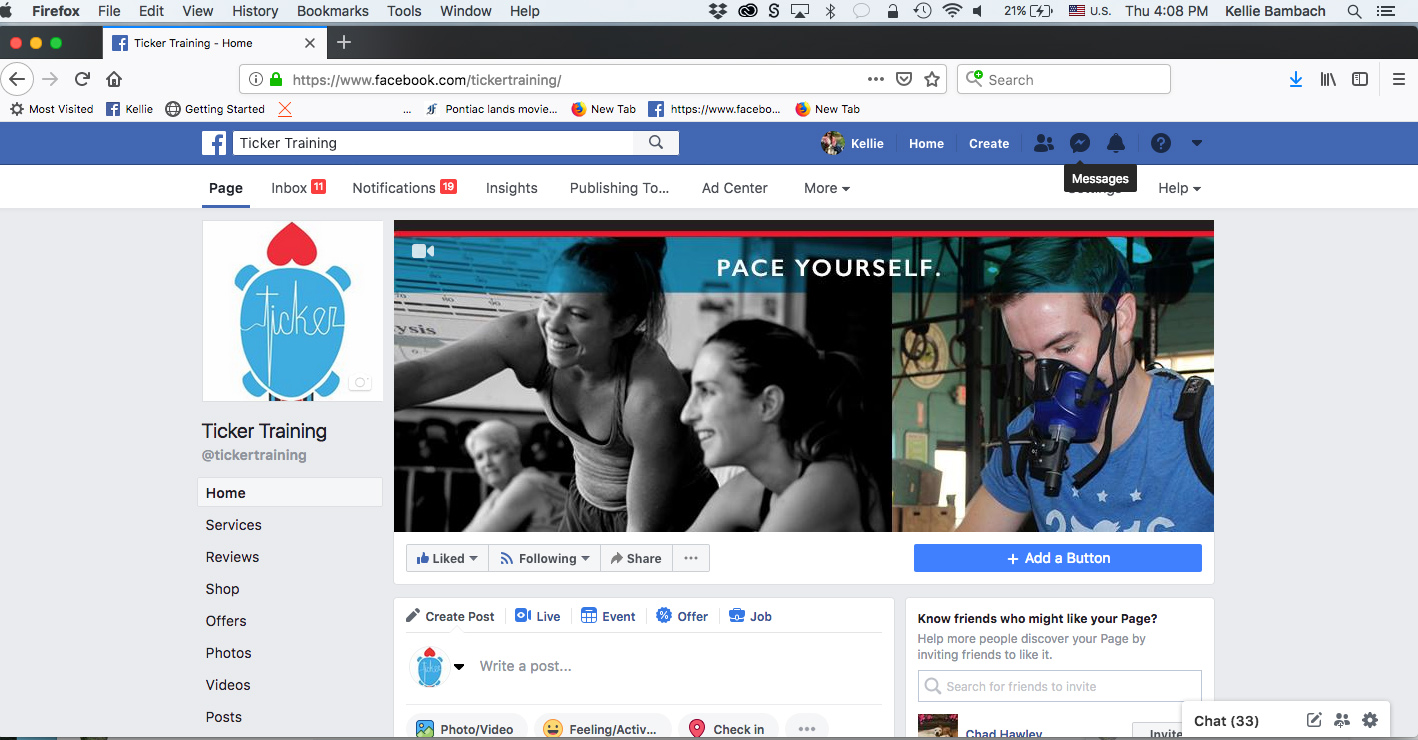Open Friend Requests icon

click(1043, 143)
